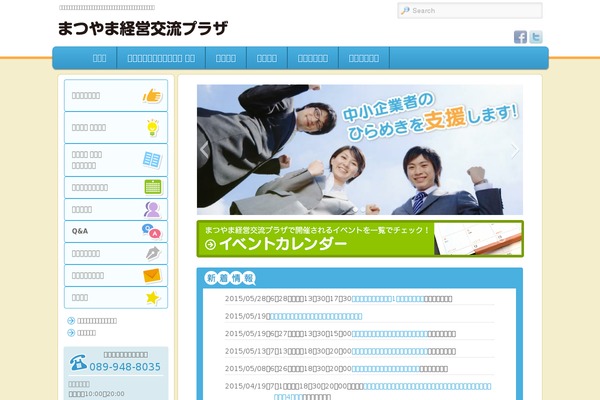Click the banner subtitle まつやま経営交流プラザで開催されるイベントを一覧でチェック!
Screen dimensions: 600x400
[317, 230]
